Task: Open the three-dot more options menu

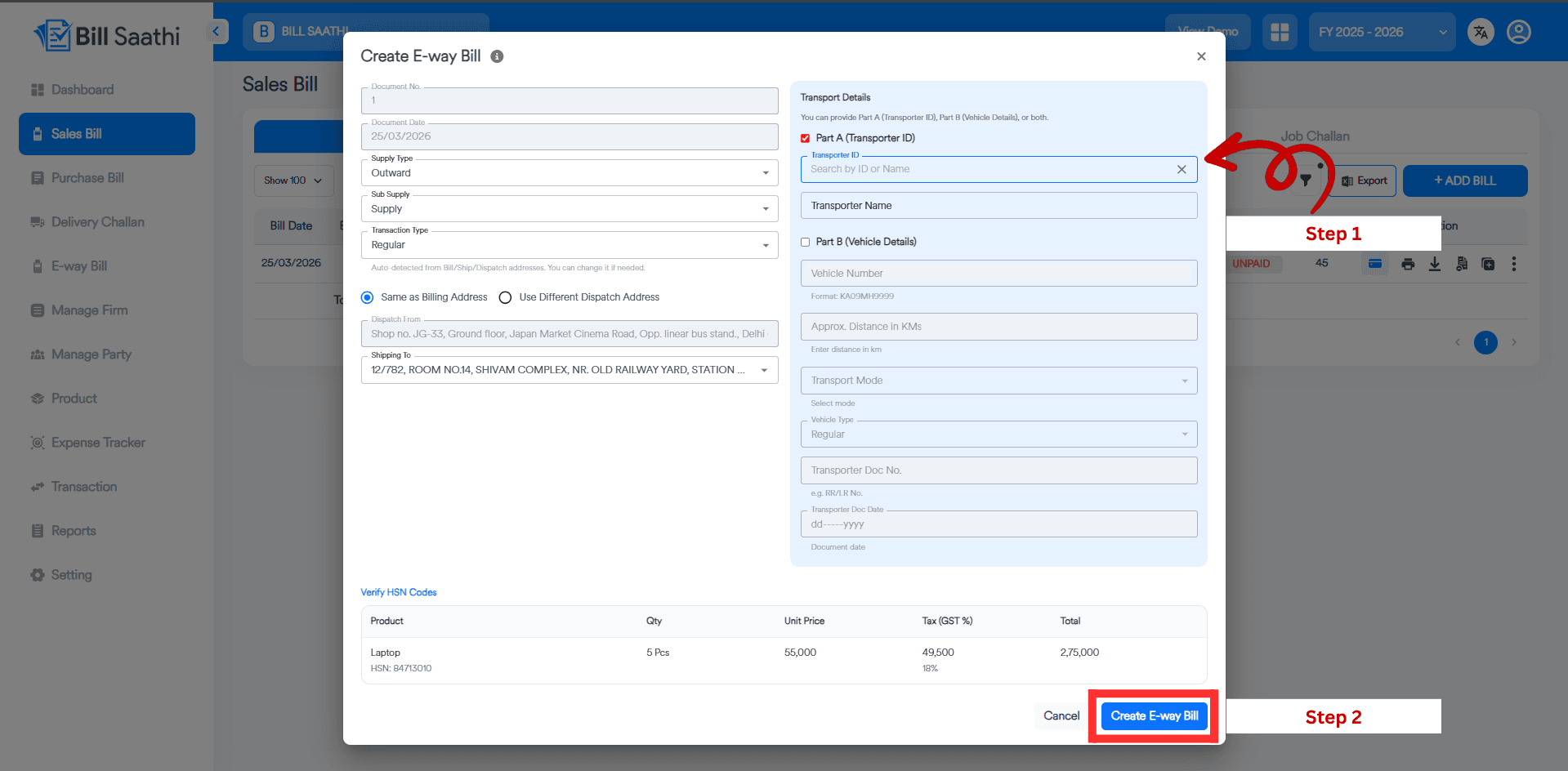Action: tap(1514, 264)
